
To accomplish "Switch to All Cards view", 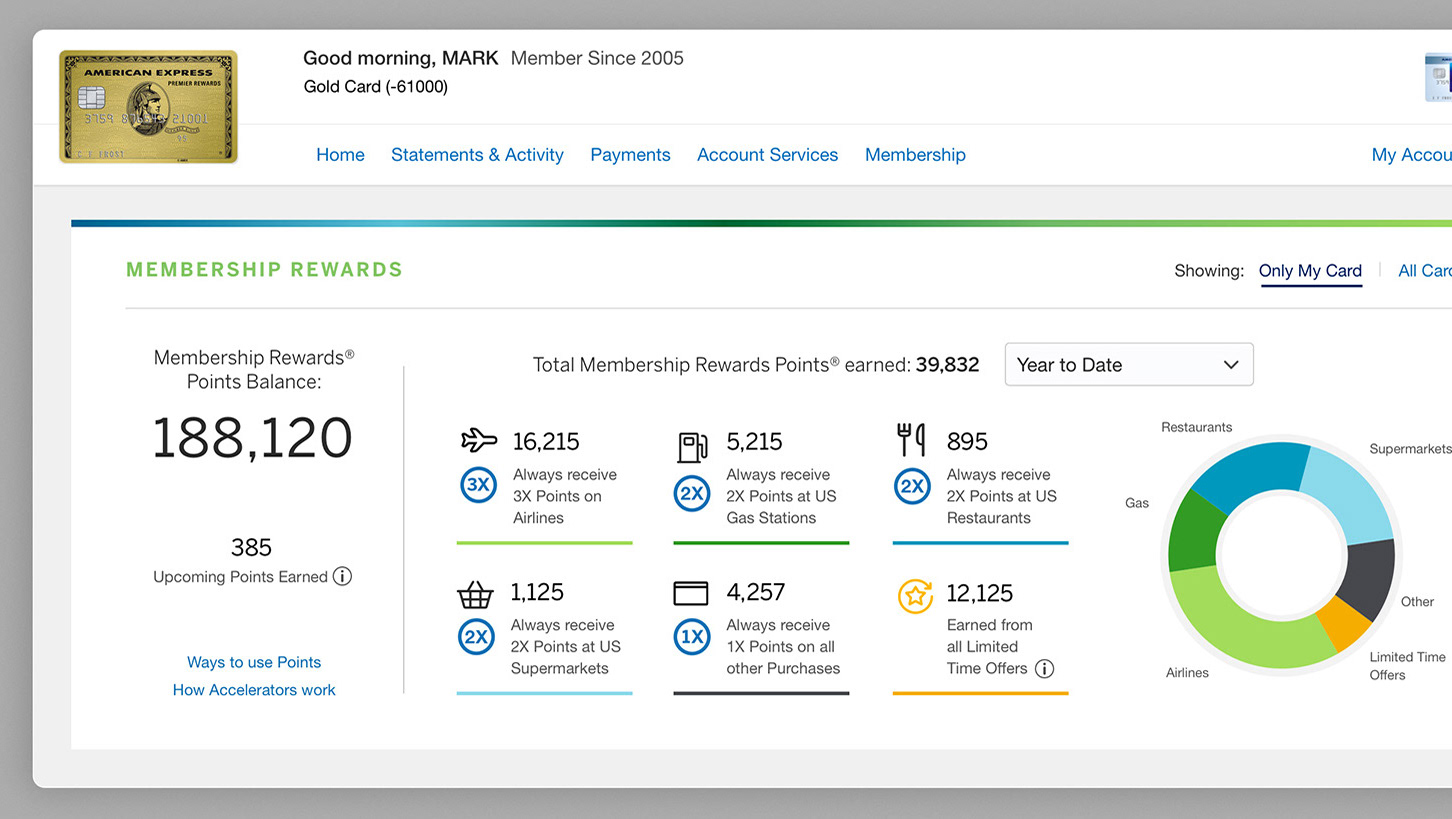I will (1425, 271).
